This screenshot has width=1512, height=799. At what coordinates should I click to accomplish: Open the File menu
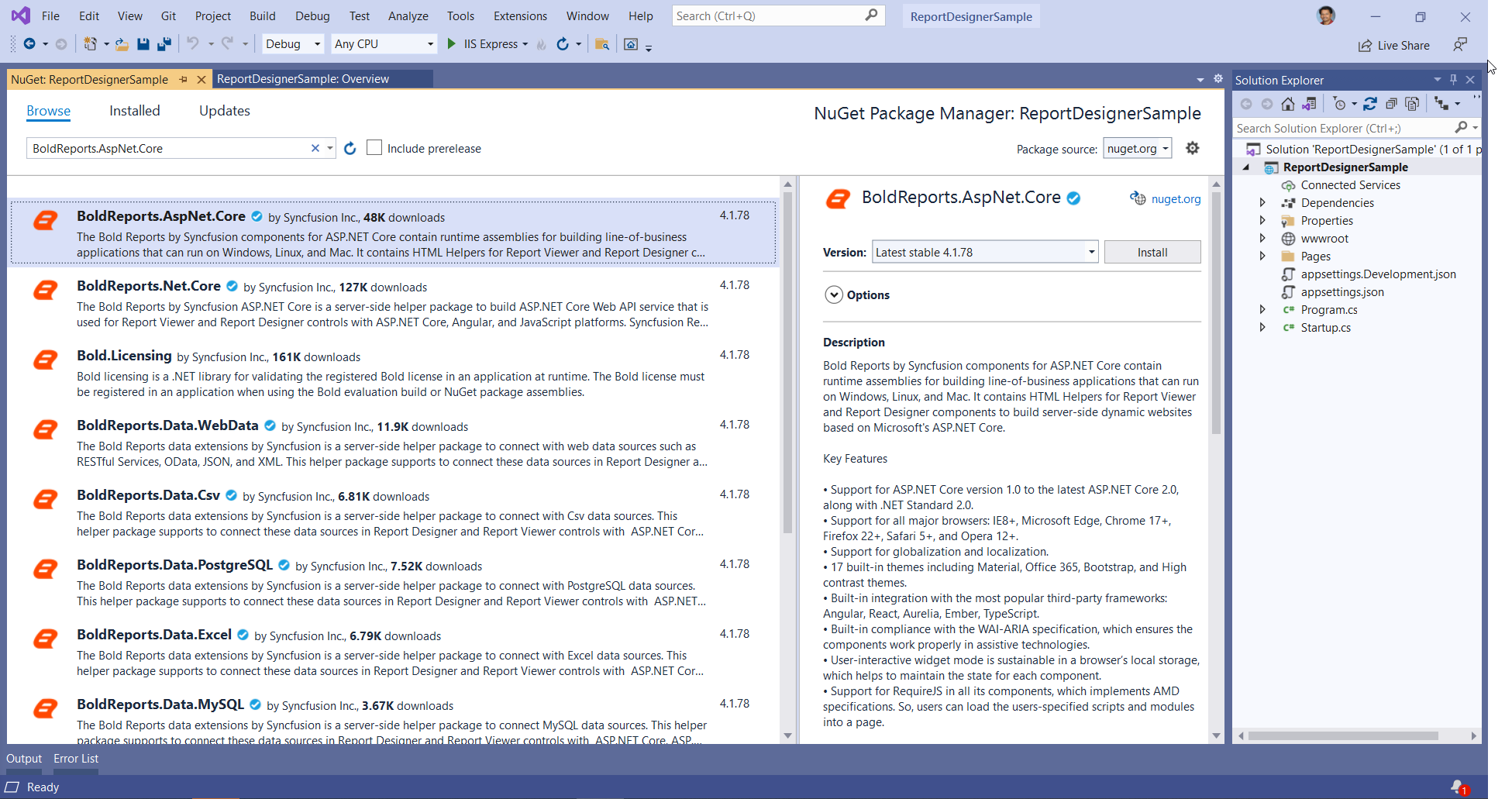(50, 15)
